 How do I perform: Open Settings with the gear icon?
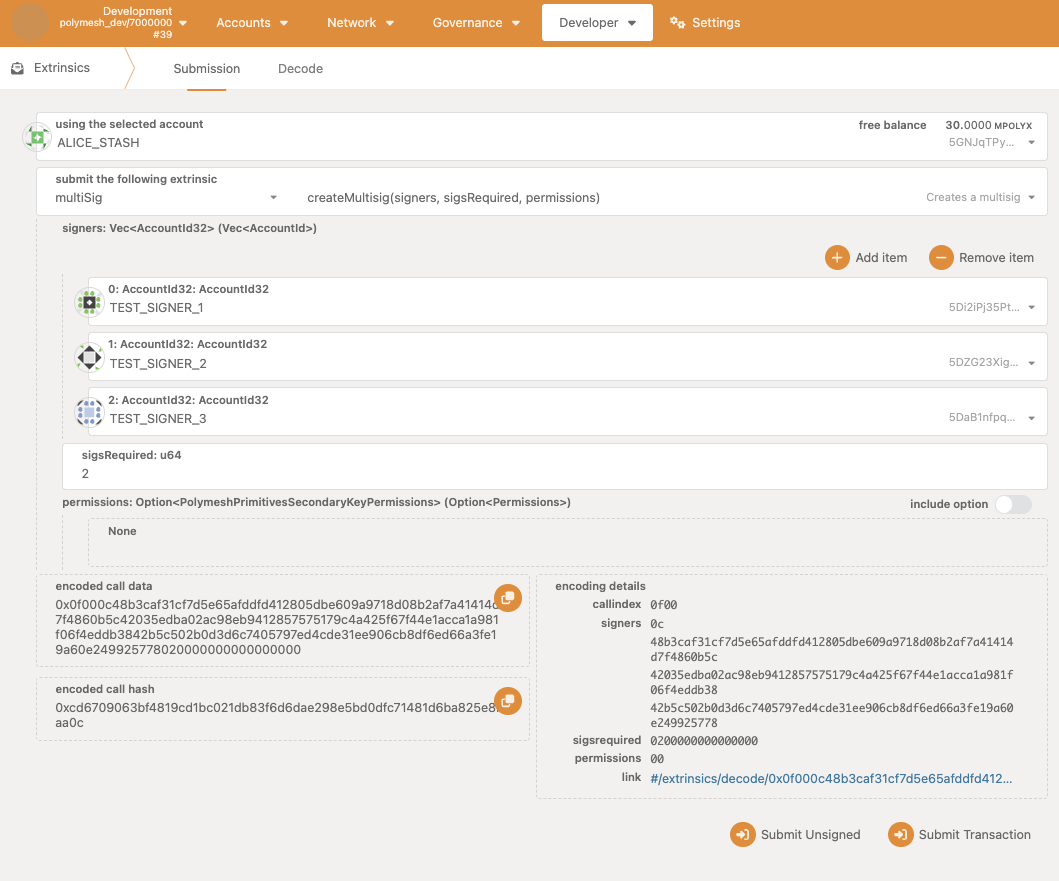678,23
